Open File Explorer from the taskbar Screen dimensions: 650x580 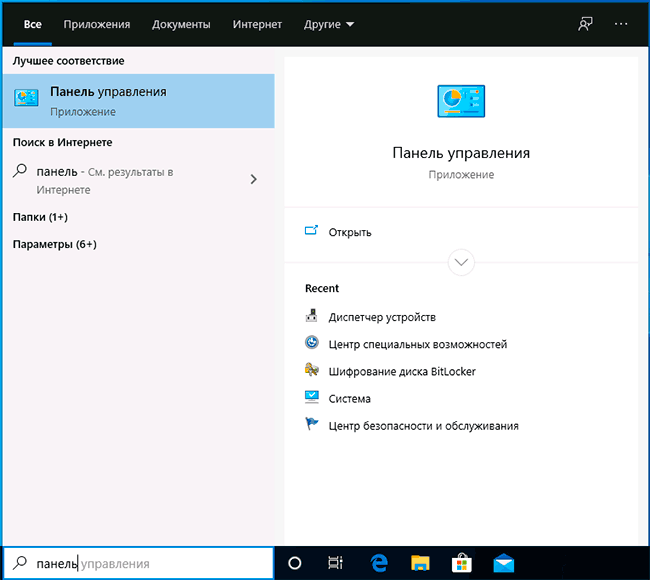coord(420,563)
